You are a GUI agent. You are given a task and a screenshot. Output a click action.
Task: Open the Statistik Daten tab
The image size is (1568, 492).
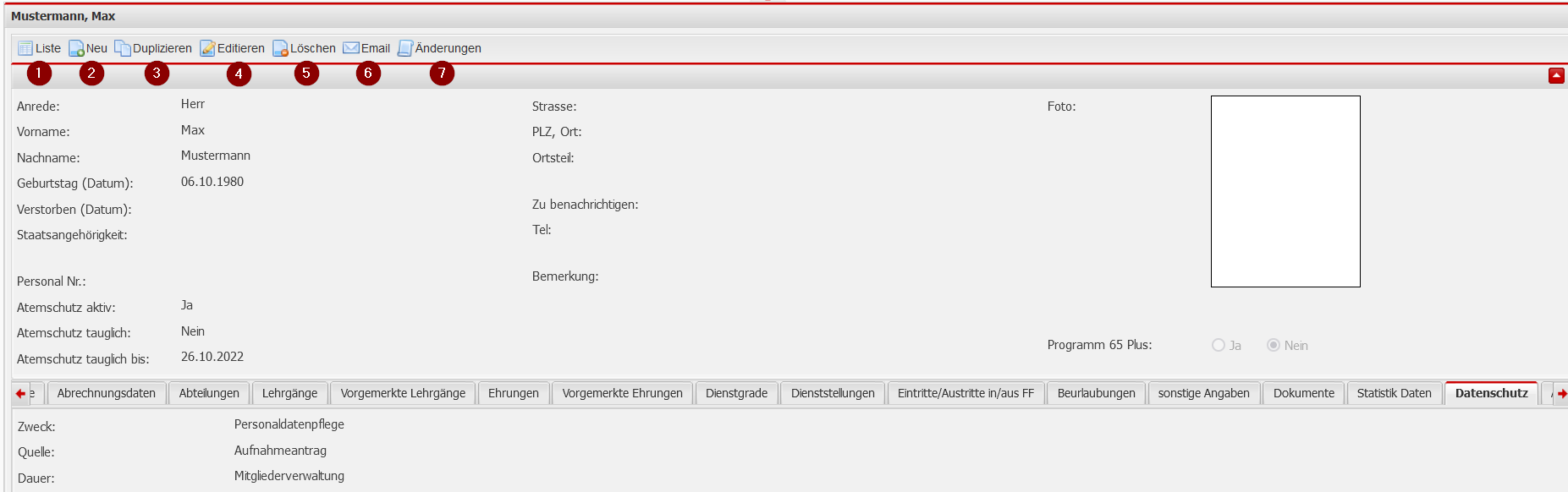(1394, 393)
